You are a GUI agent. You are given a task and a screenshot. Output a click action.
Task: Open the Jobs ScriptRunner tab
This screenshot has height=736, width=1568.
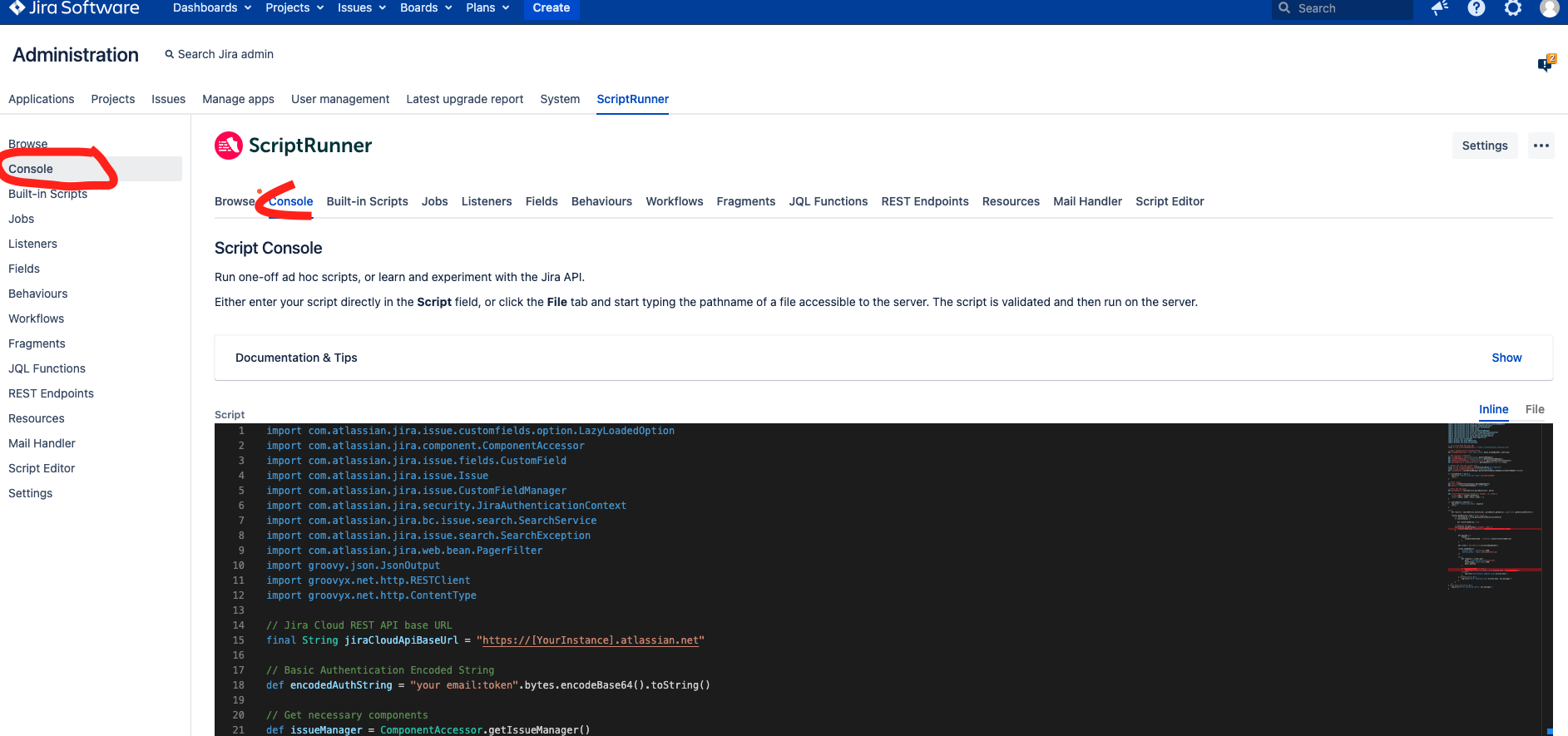pyautogui.click(x=435, y=201)
